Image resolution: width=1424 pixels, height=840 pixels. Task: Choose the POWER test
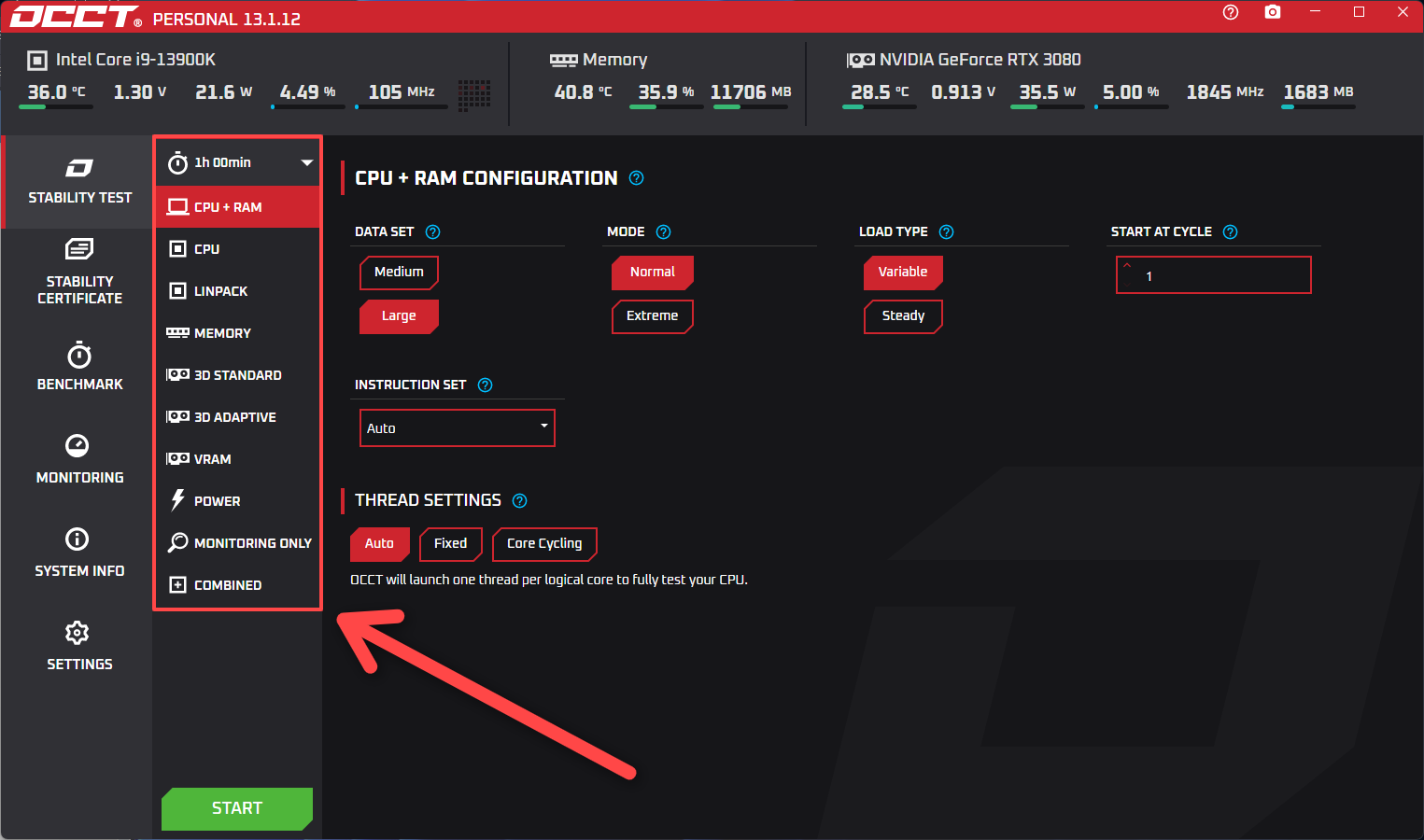[x=238, y=501]
